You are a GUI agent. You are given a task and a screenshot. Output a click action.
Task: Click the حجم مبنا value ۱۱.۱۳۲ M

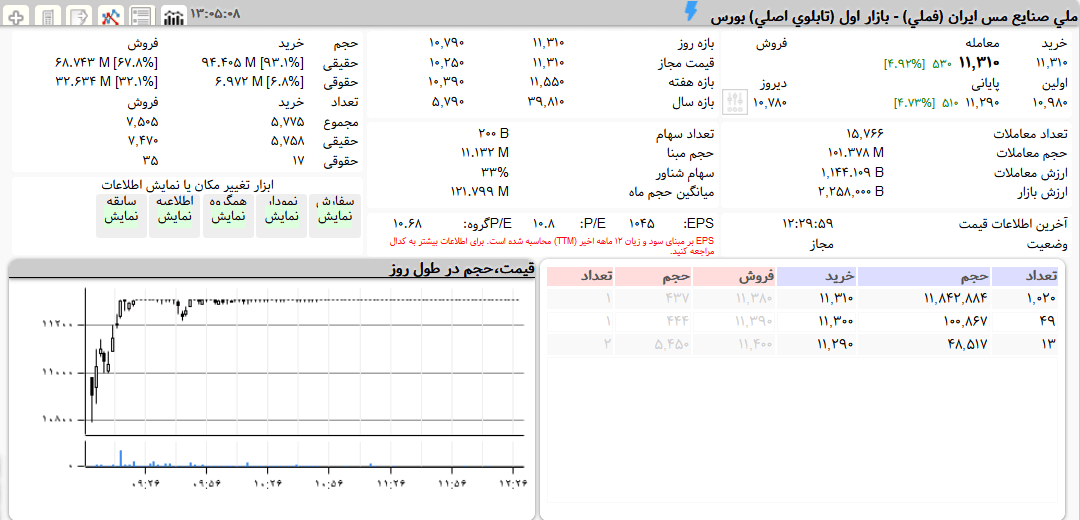484,153
